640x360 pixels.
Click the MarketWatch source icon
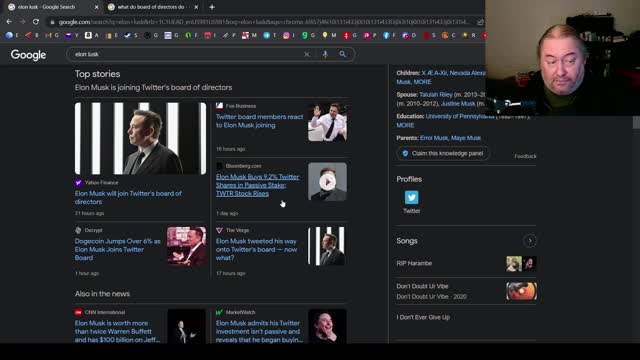(219, 312)
